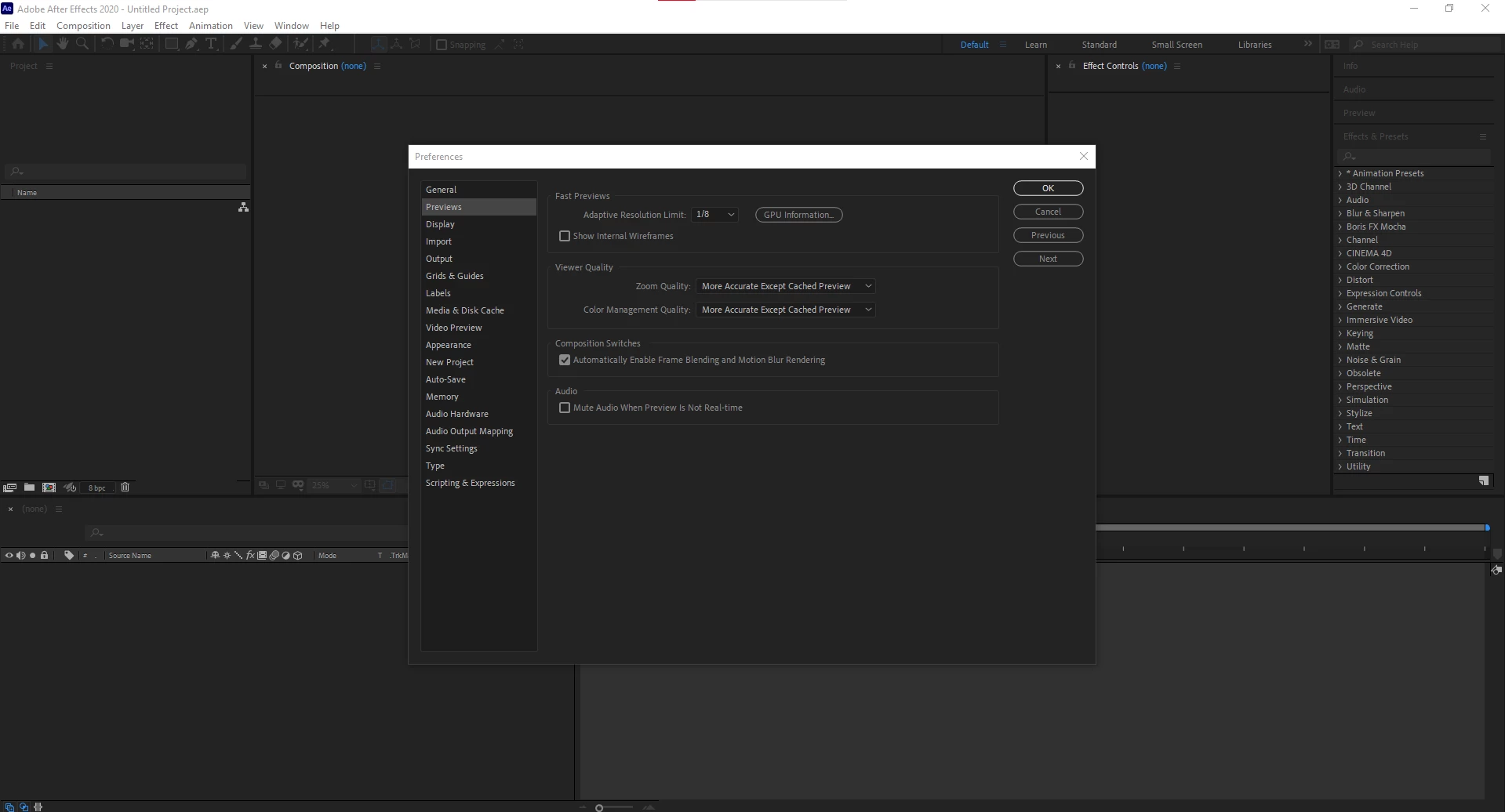Expand the Animation Presets category
This screenshot has width=1505, height=812.
(1340, 173)
